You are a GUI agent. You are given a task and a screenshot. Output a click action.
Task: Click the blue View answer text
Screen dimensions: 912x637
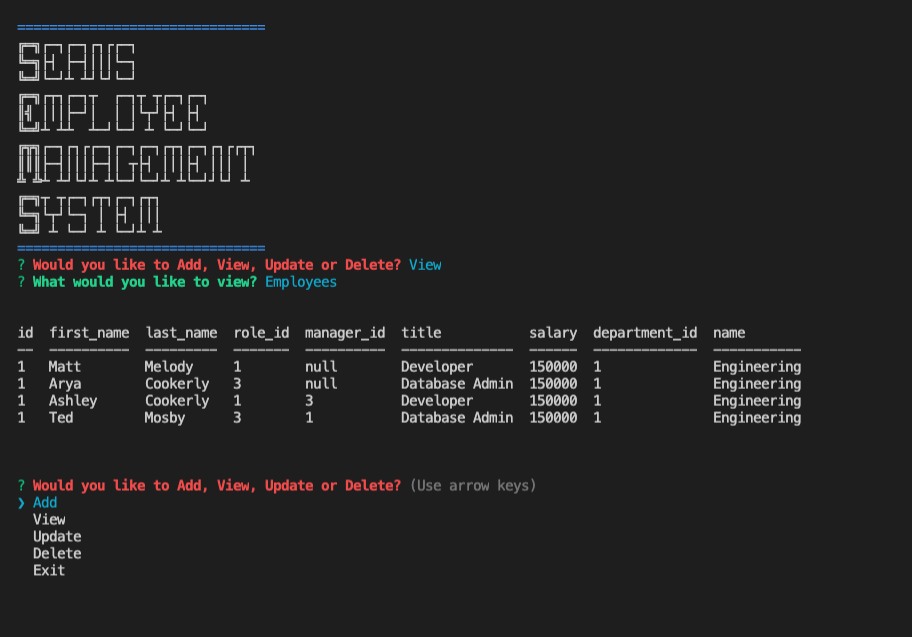pos(424,264)
